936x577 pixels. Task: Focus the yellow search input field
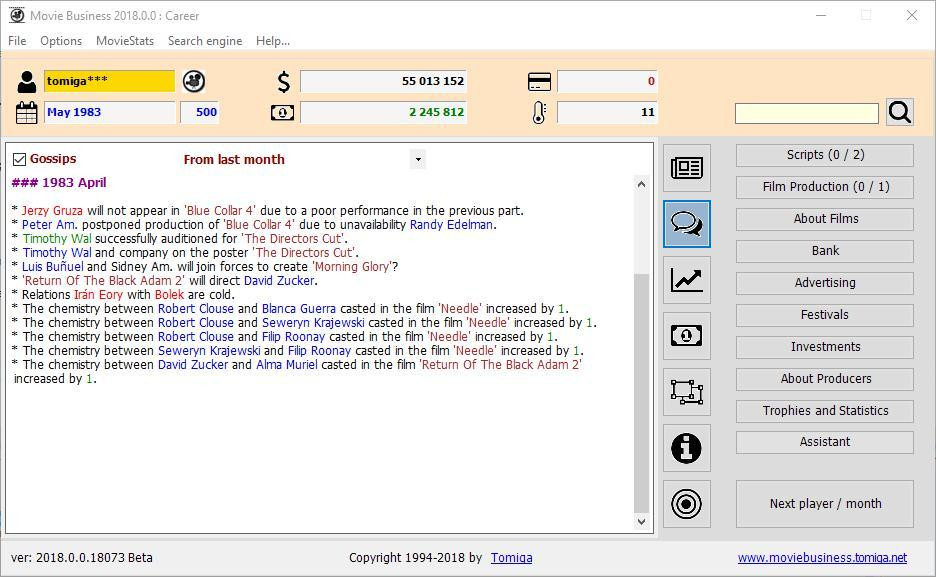806,113
